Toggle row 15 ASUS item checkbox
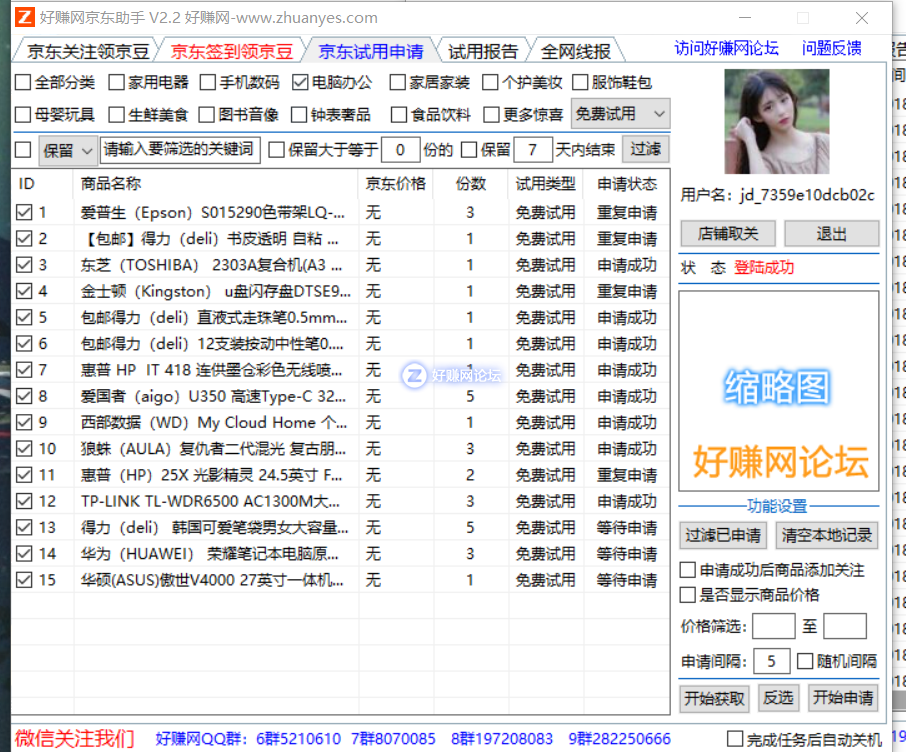 click(x=24, y=580)
